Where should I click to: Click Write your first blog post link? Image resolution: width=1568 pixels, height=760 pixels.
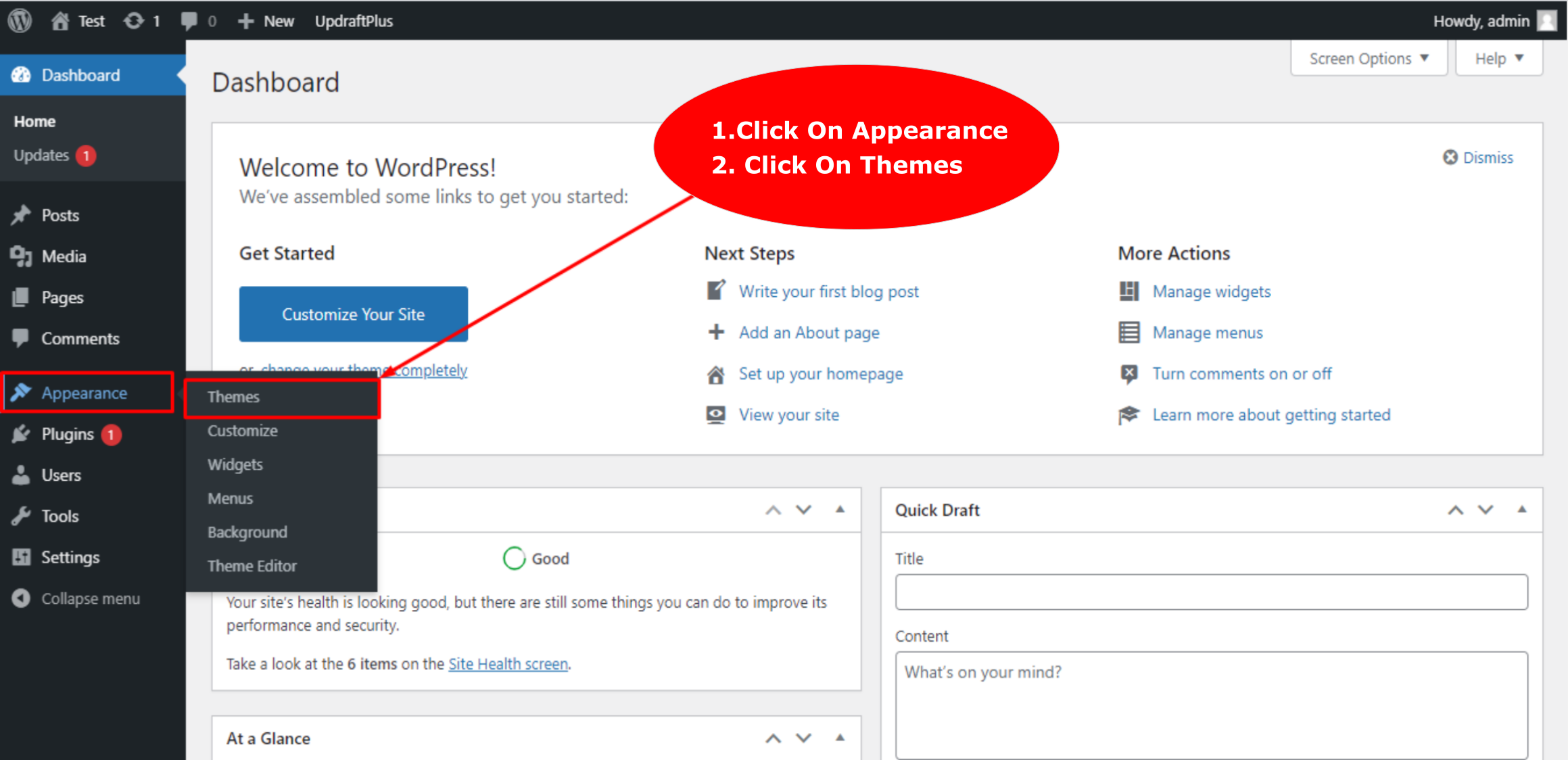828,291
